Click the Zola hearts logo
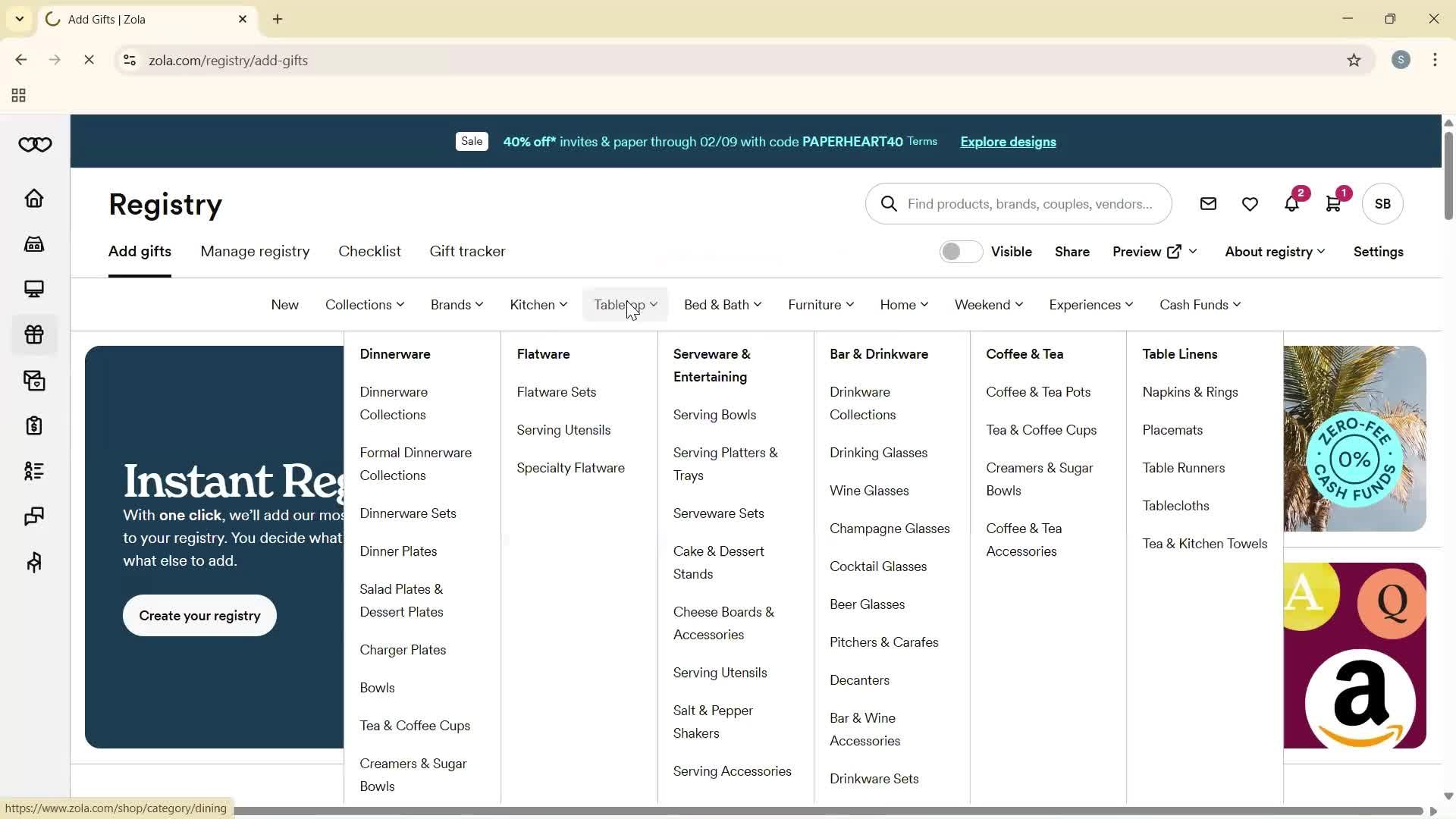This screenshot has width=1456, height=819. tap(34, 144)
